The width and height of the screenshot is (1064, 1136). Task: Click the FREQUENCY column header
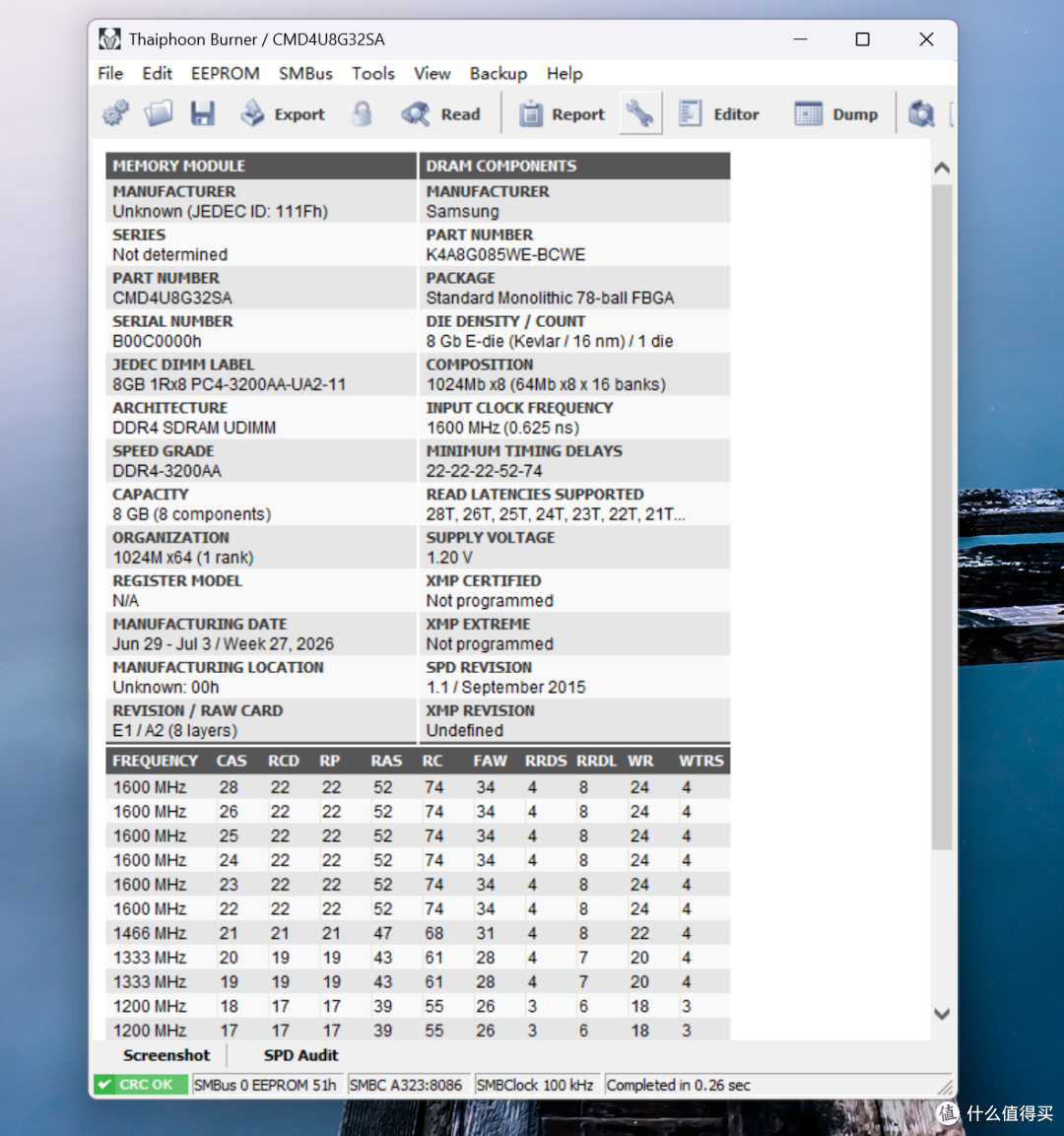click(x=155, y=761)
